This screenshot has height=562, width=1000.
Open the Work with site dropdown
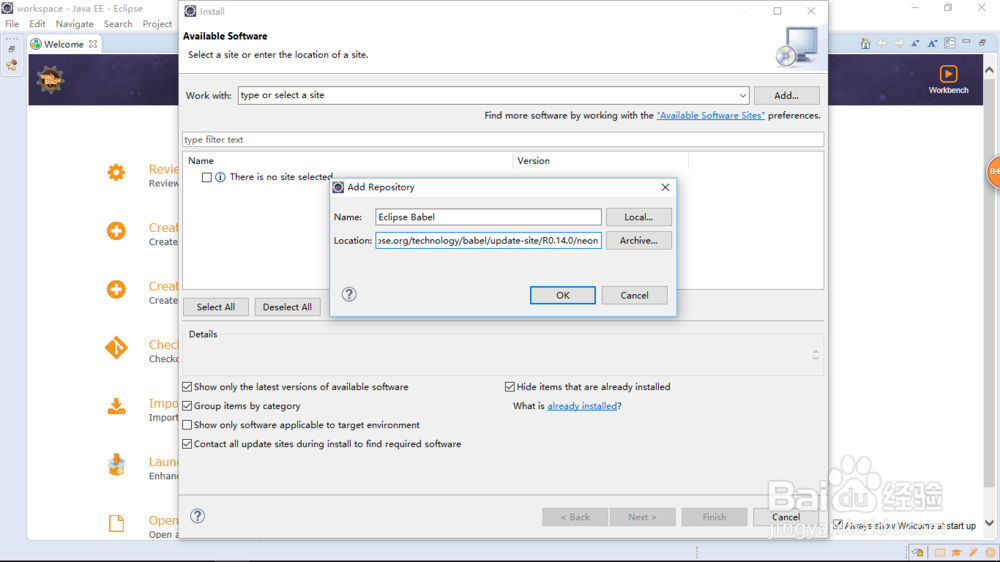click(742, 96)
